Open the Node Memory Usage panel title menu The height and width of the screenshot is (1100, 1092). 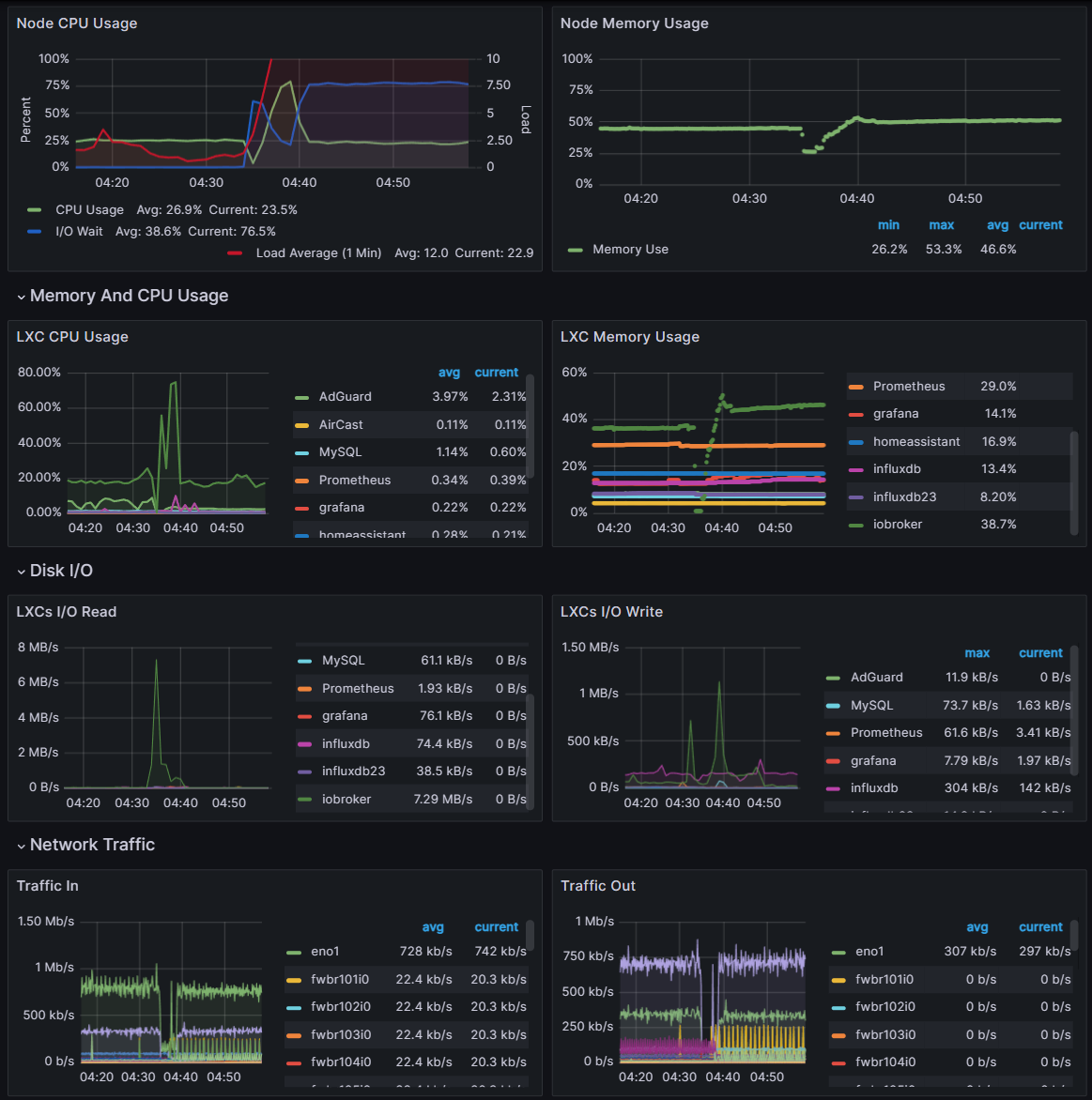pos(635,23)
